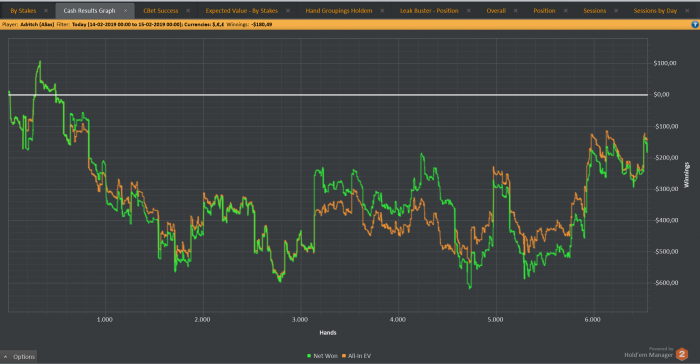Click the 6.000 hands axis label

[x=592, y=320]
